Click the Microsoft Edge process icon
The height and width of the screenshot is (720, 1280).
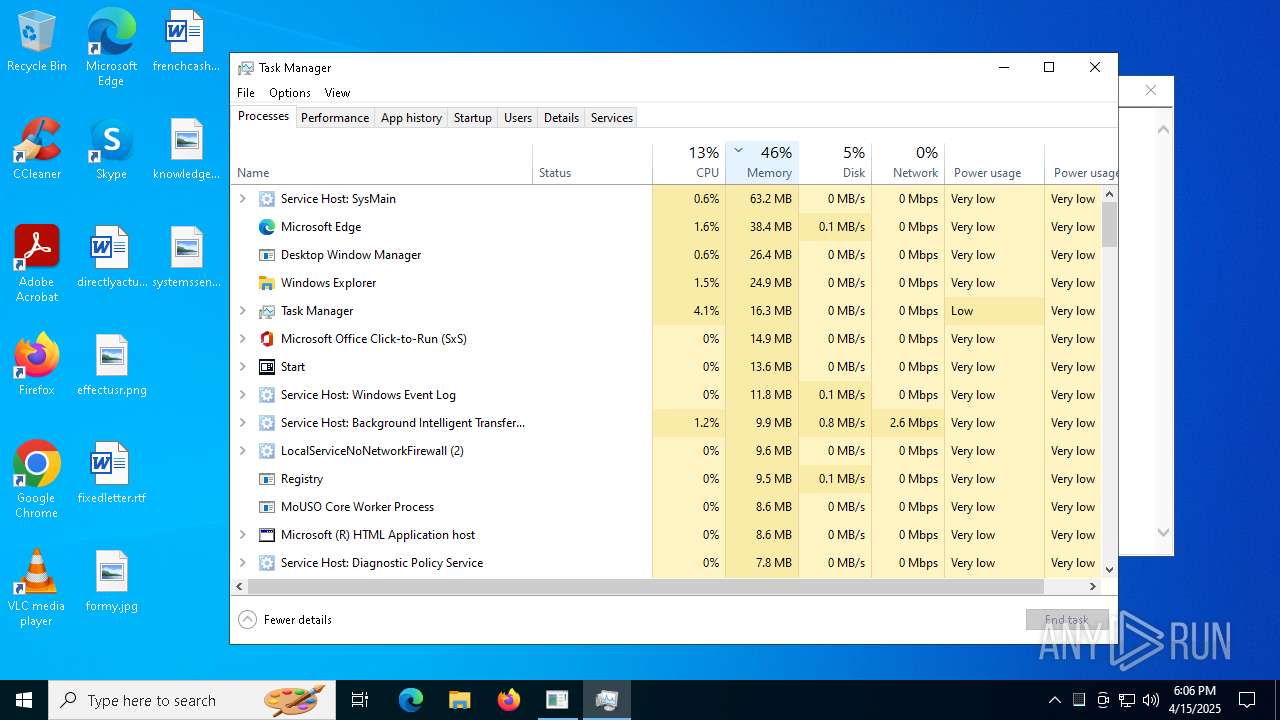tap(267, 227)
